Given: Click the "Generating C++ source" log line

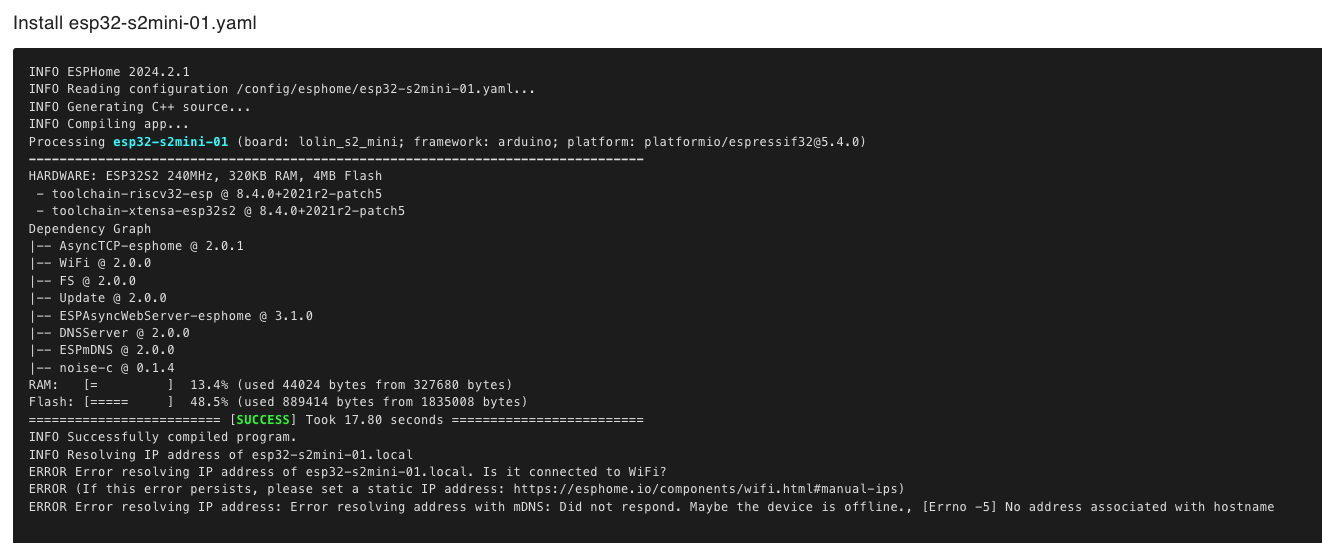Looking at the screenshot, I should 140,107.
